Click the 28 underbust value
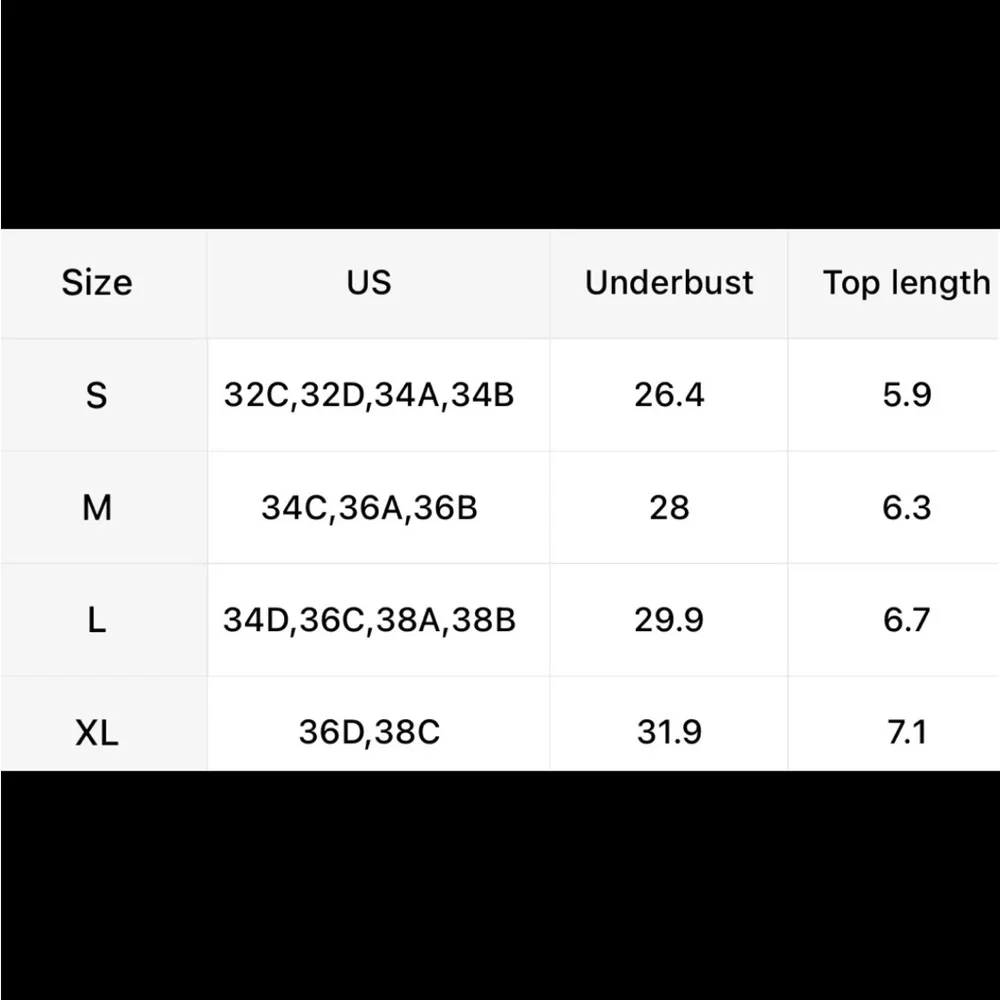This screenshot has height=1000, width=1000. (669, 508)
